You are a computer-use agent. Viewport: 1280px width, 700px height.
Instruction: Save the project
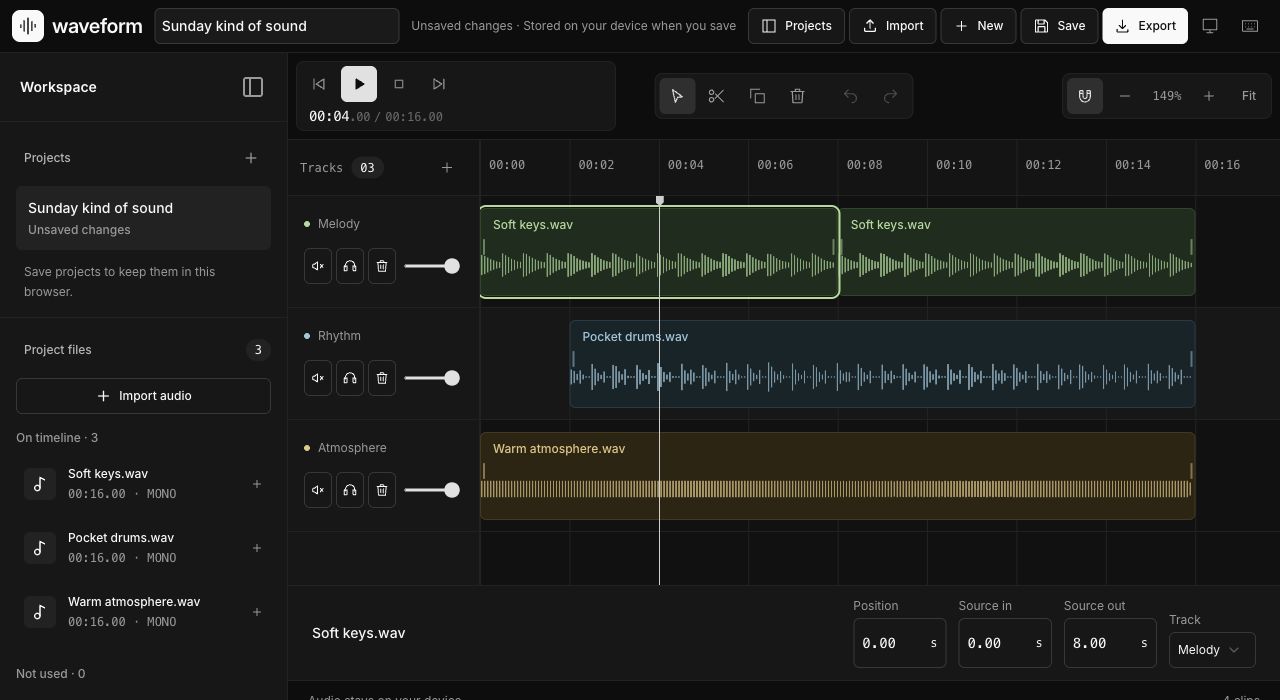coord(1059,26)
